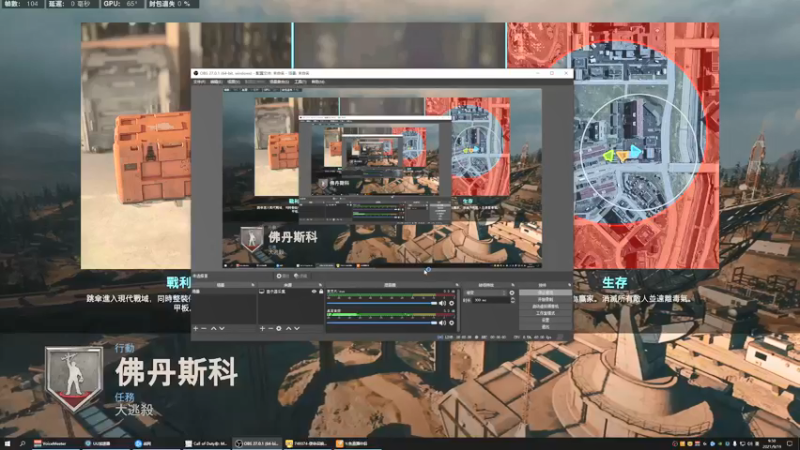
Task: Pop out the Audio Mixer dock panel
Action: coord(457,285)
